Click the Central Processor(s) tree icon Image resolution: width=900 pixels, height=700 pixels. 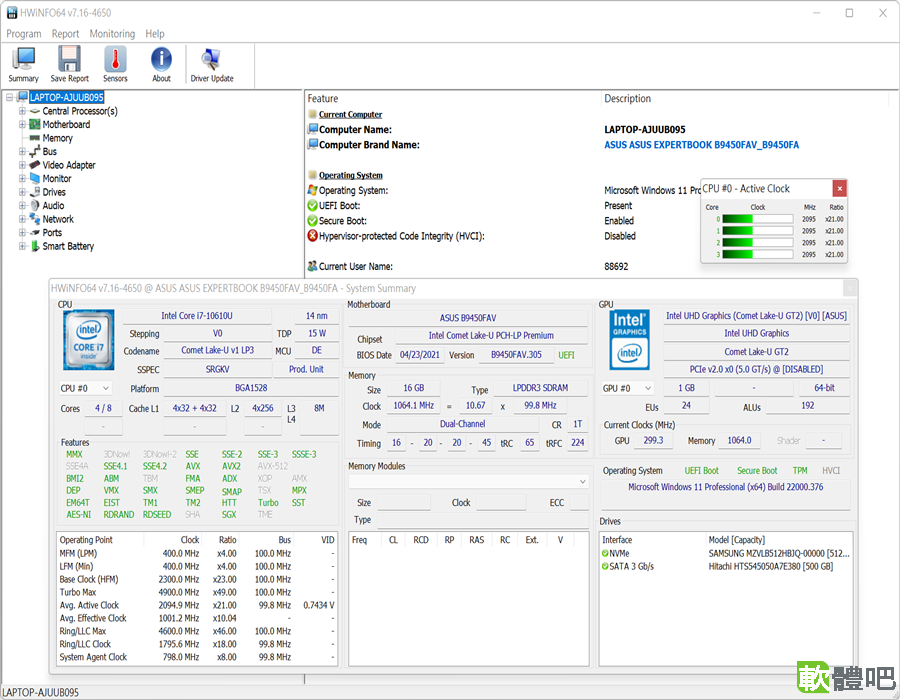35,111
